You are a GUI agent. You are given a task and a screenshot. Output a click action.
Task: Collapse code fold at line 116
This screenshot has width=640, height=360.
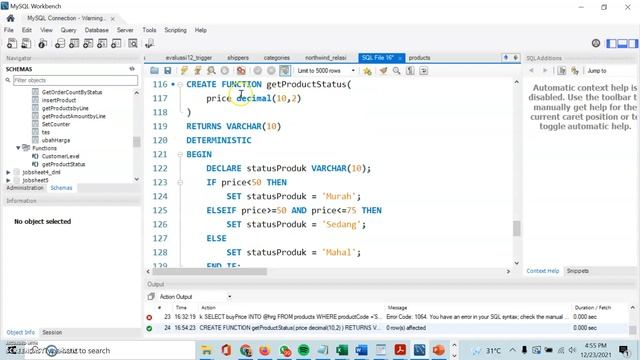(180, 84)
